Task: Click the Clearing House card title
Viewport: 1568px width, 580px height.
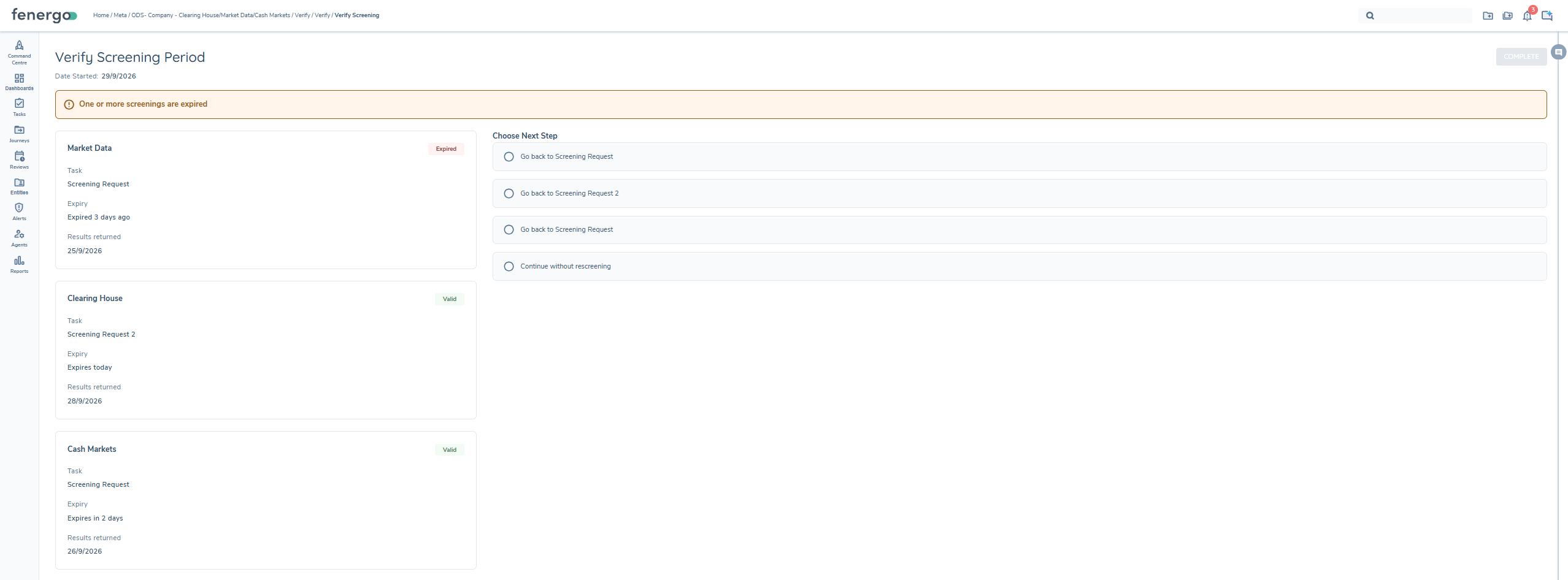Action: (95, 299)
